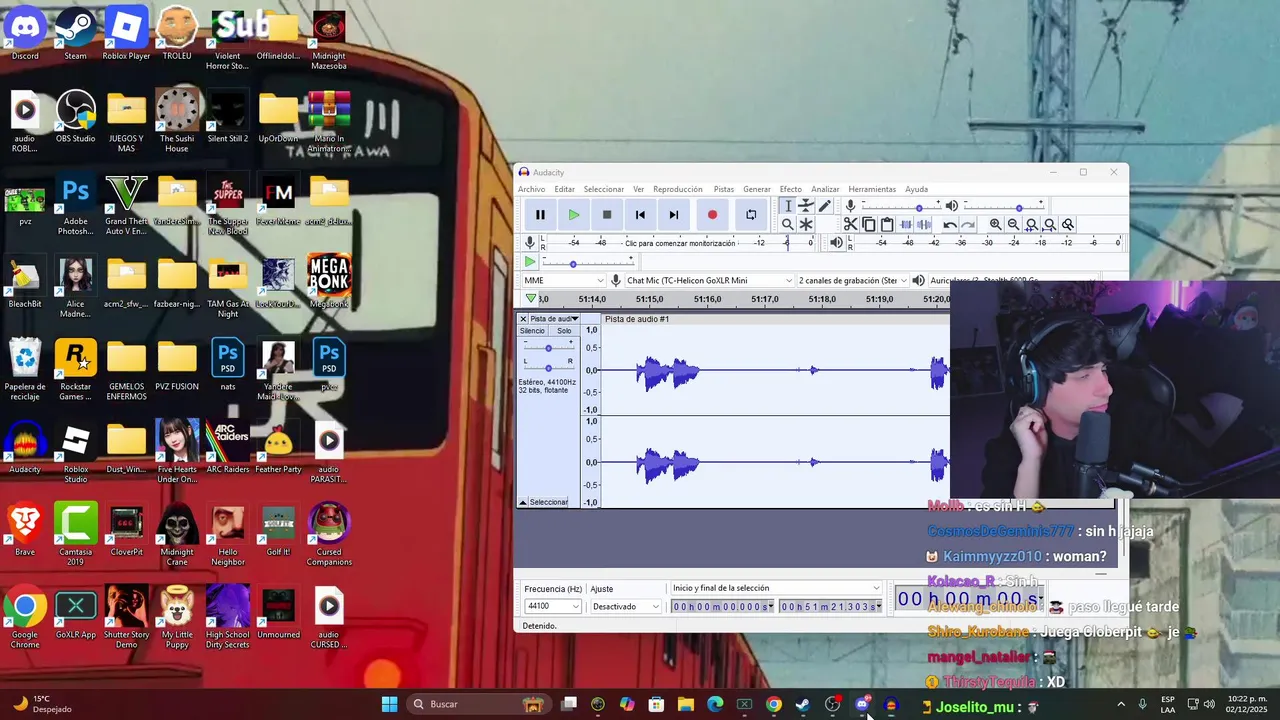
Task: Pause playback in Audacity
Action: pyautogui.click(x=540, y=215)
